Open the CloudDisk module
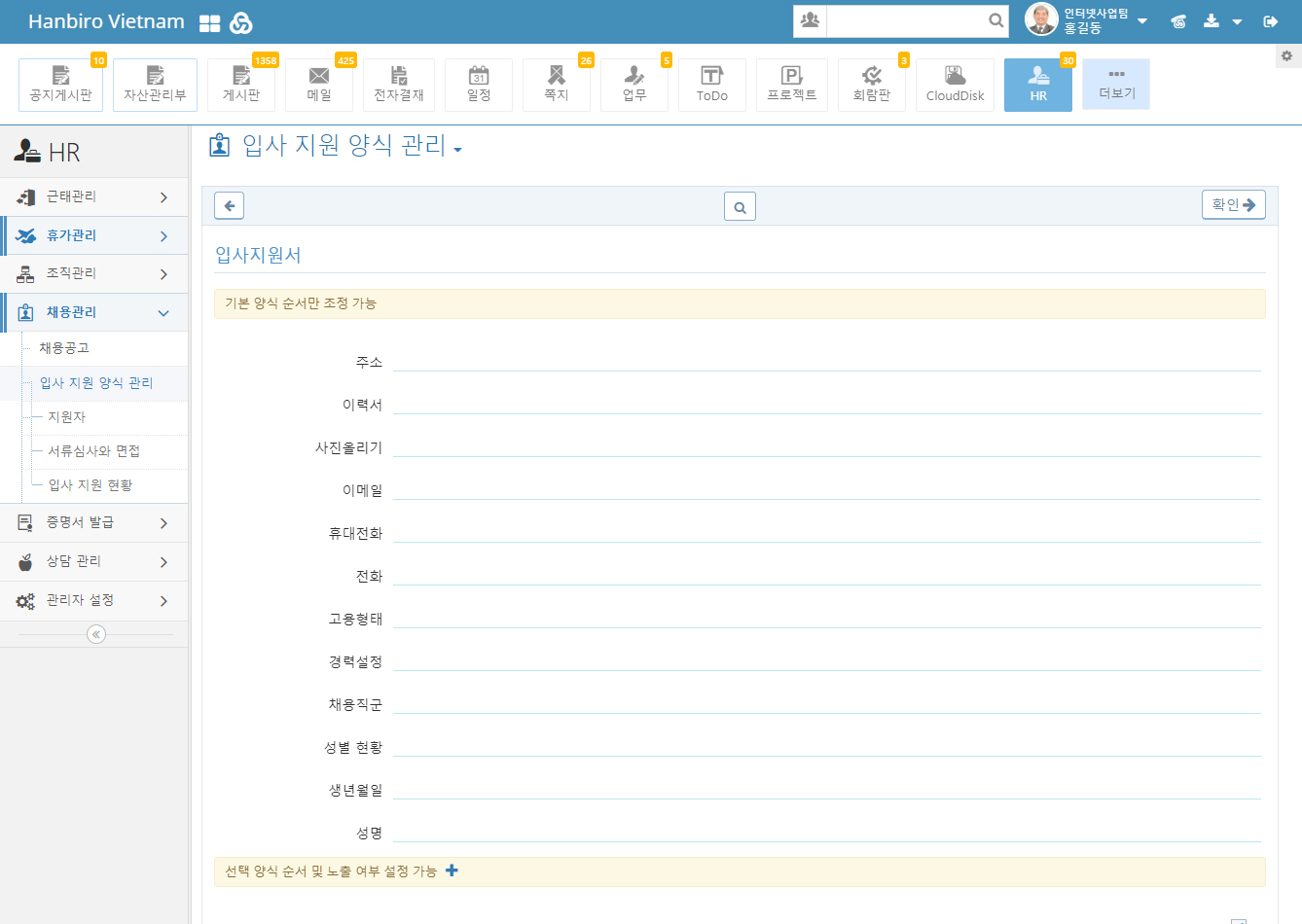Screen dimensions: 1302x924 [955, 85]
